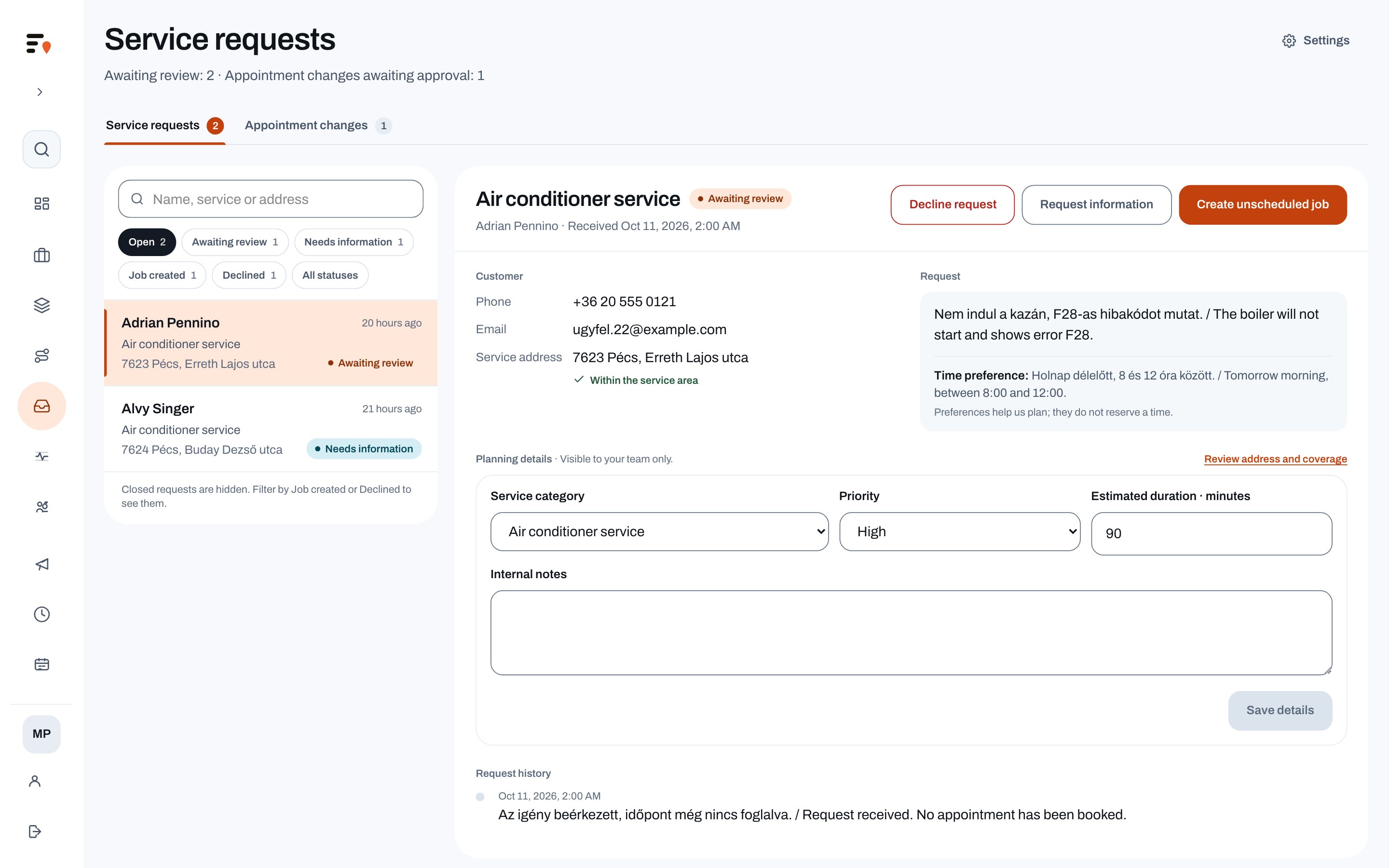Image resolution: width=1389 pixels, height=868 pixels.
Task: Click the phone number +36 20 555 0121
Action: [624, 301]
